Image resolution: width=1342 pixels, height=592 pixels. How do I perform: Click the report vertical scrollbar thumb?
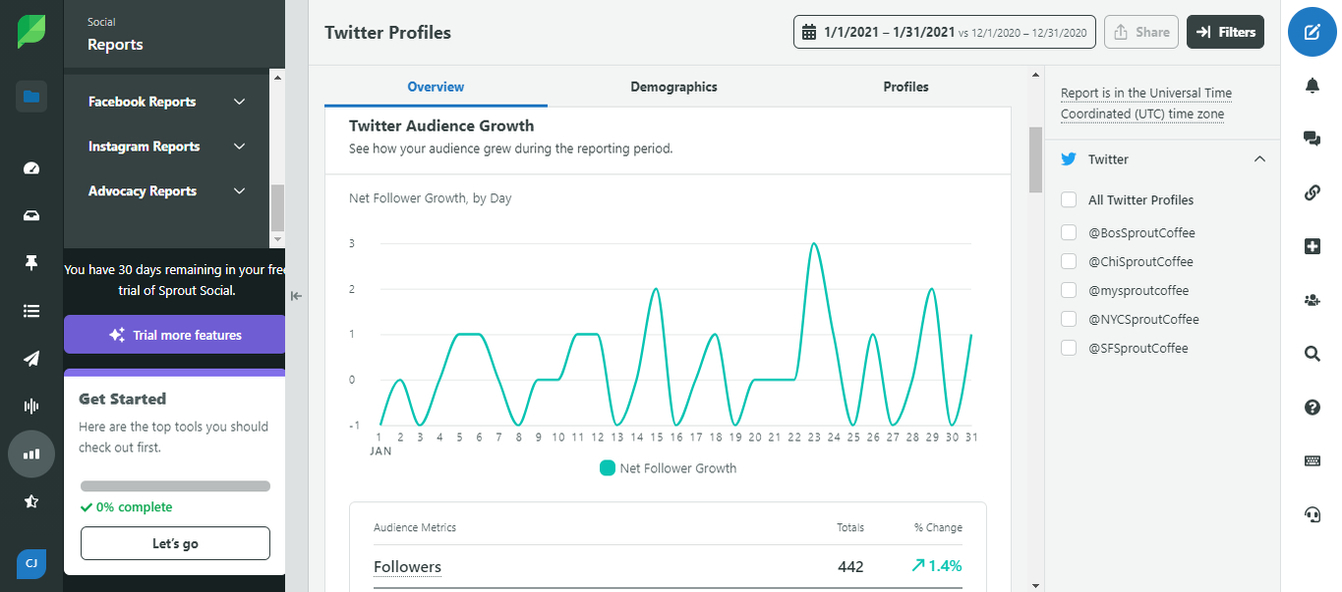(x=1036, y=160)
